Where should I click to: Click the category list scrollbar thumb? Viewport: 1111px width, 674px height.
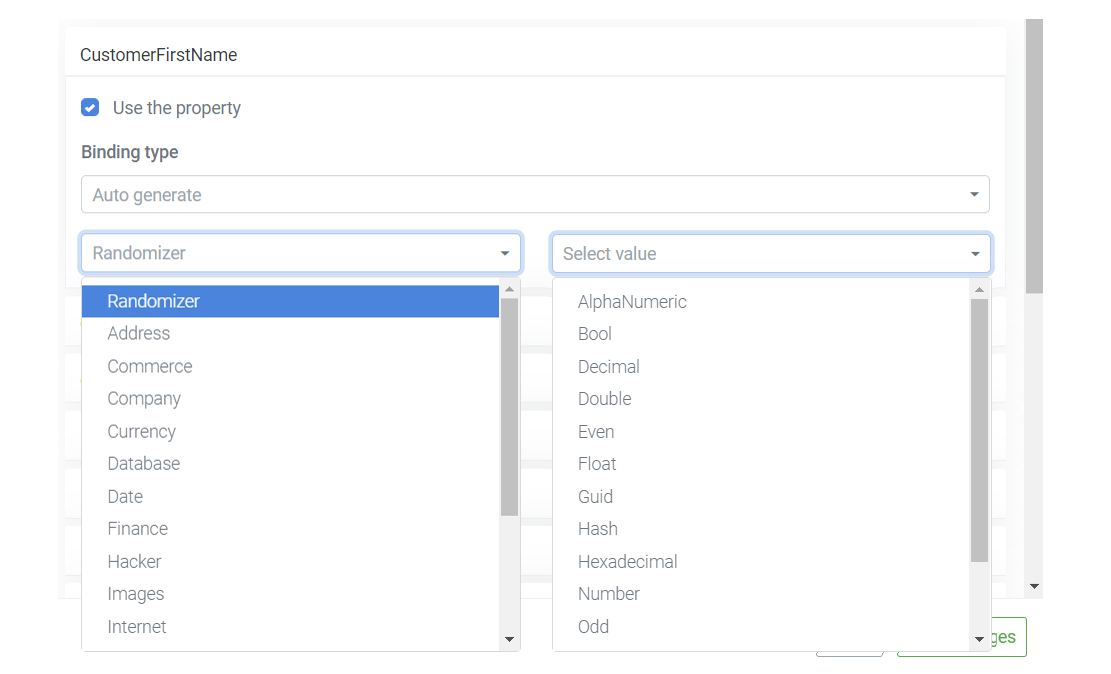click(x=509, y=407)
